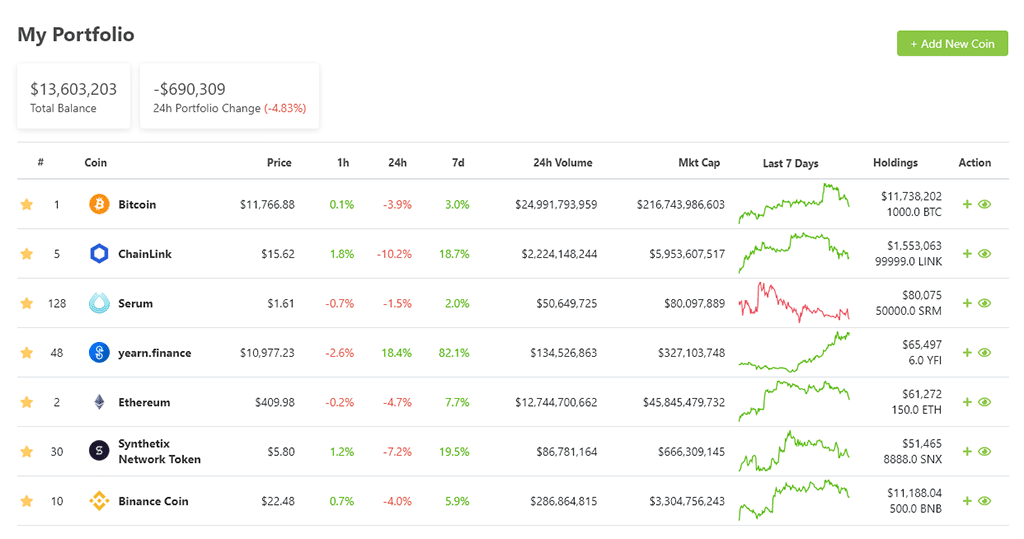Open the ChainLink coin page link

pyautogui.click(x=145, y=253)
